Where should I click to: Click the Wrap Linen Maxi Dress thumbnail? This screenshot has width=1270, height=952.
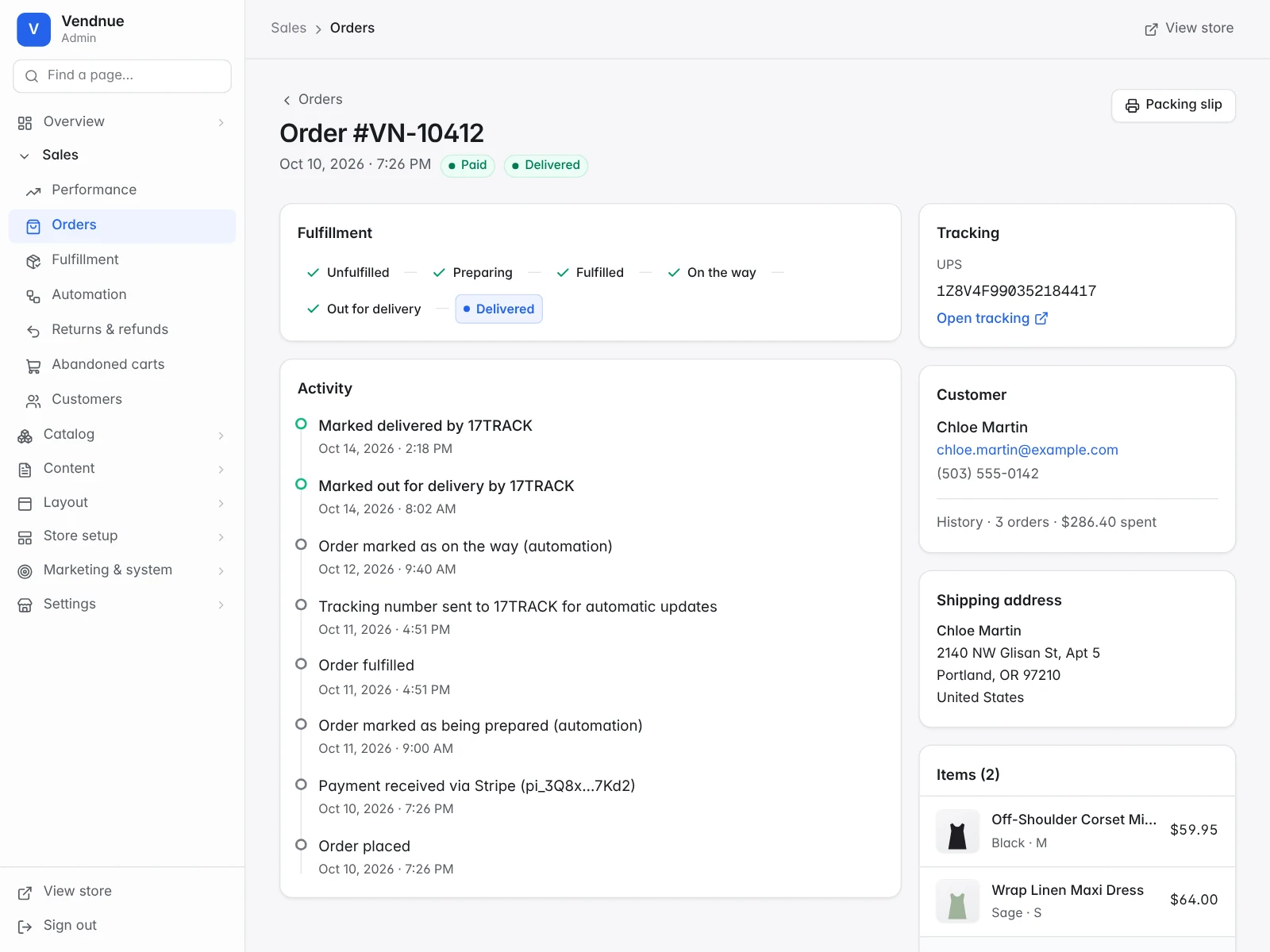click(957, 901)
